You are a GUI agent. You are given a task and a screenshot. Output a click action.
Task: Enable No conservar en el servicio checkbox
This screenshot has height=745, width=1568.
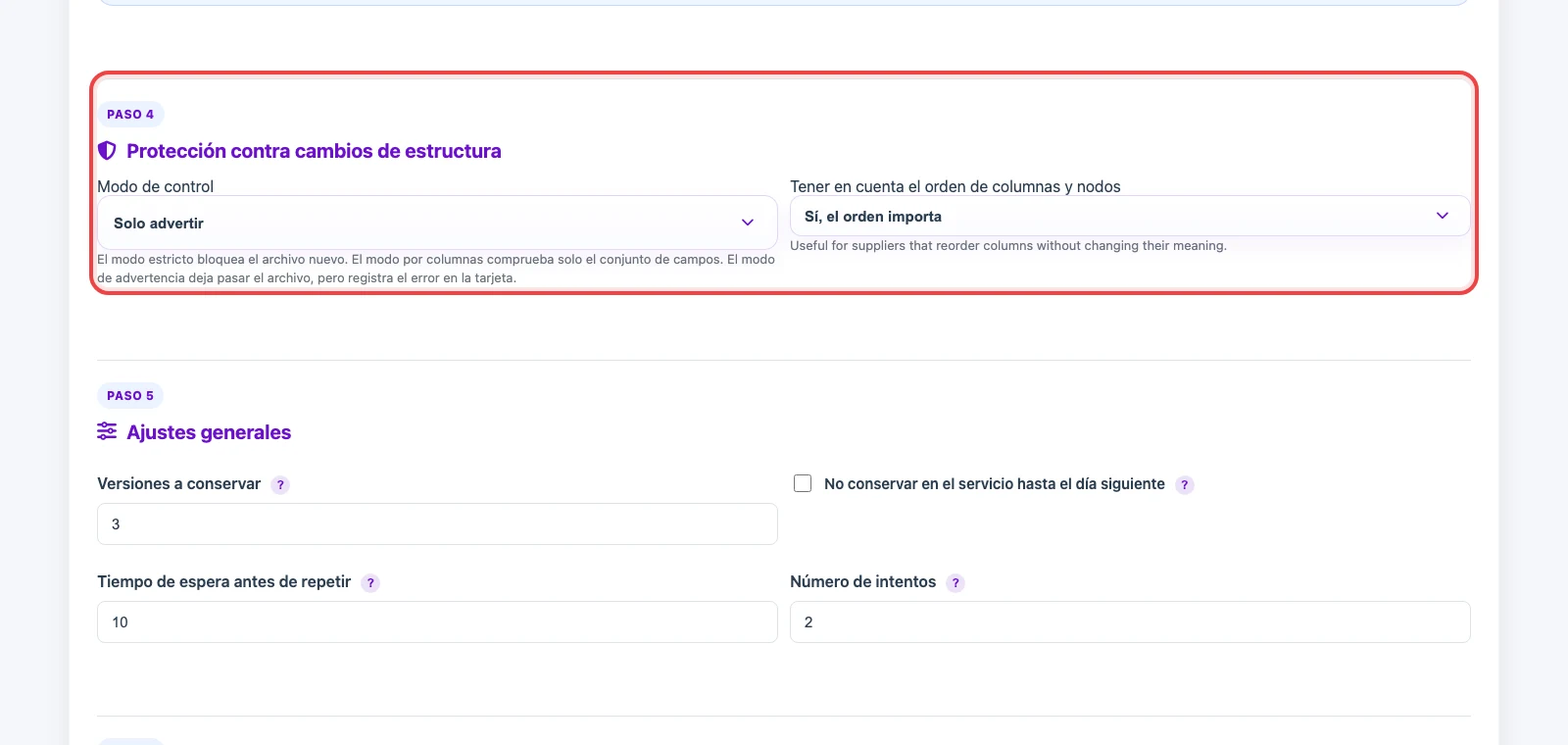803,483
